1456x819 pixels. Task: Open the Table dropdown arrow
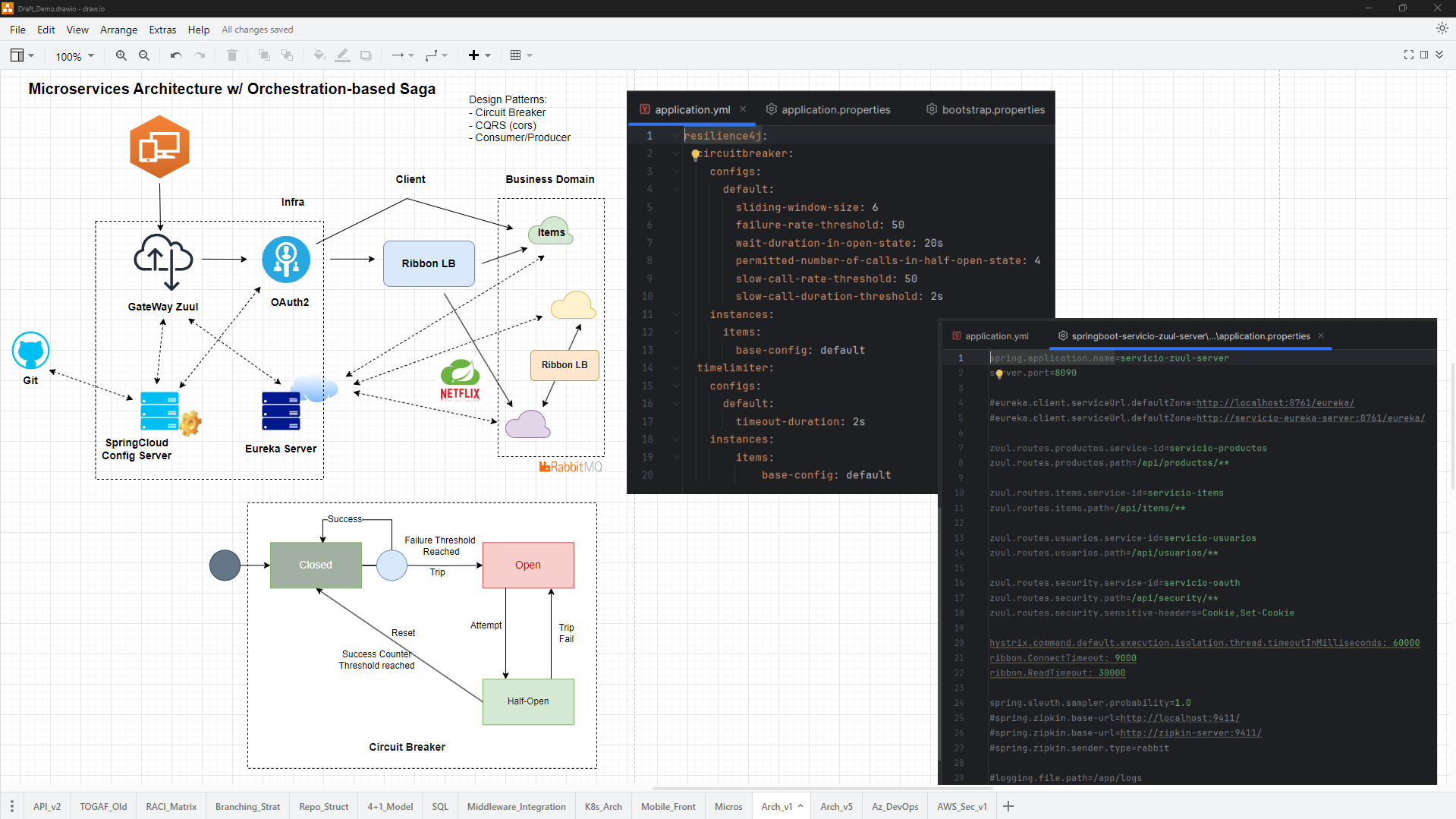point(530,55)
